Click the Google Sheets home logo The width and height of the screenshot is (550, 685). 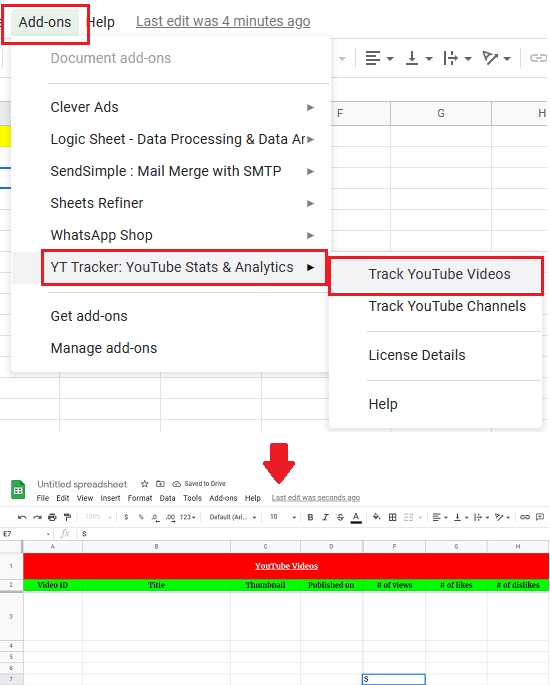pyautogui.click(x=18, y=490)
